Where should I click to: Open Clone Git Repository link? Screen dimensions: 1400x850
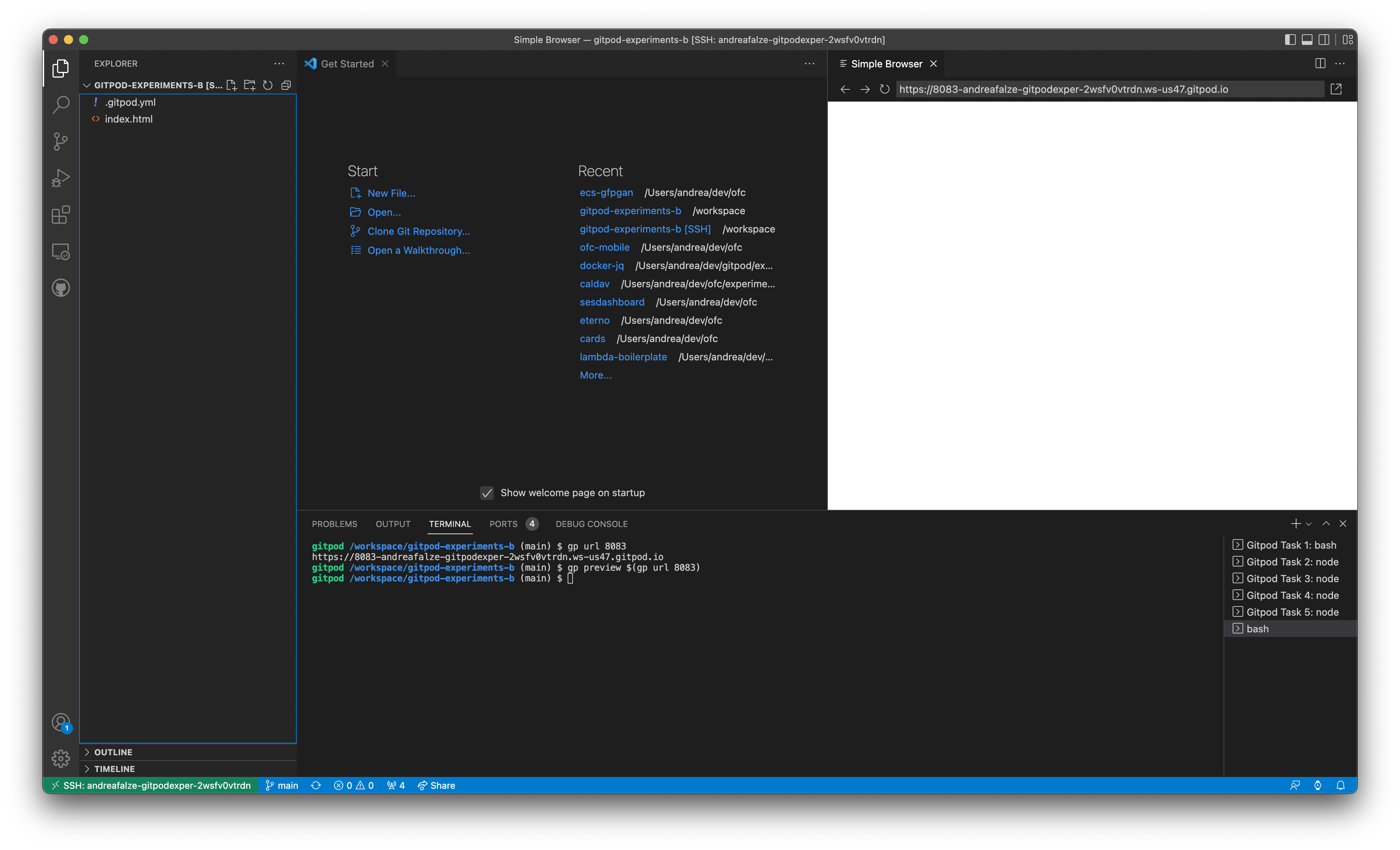[418, 231]
